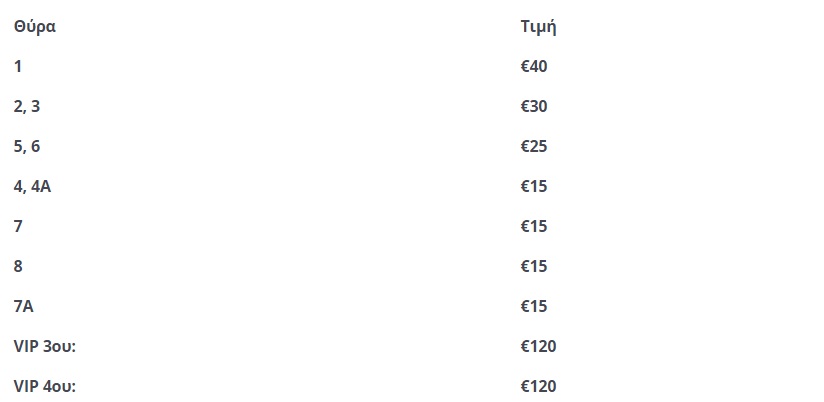This screenshot has width=824, height=402.
Task: Click the €120 price for VIP 4ου
Action: click(538, 386)
